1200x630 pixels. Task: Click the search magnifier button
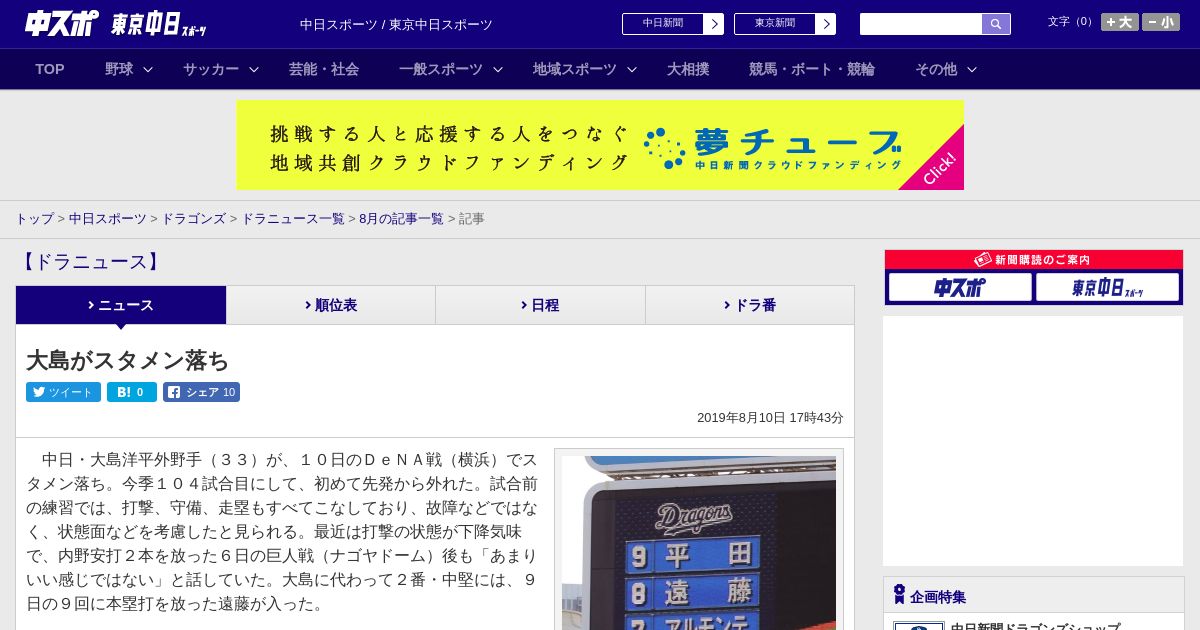click(996, 24)
